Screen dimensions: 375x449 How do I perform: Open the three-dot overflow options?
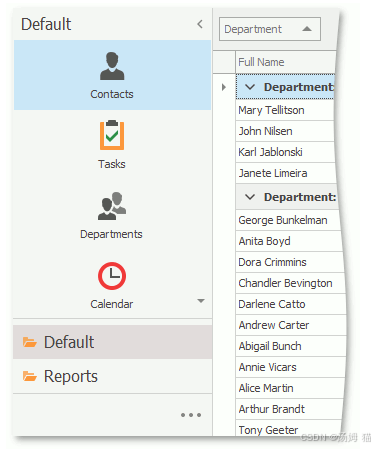pyautogui.click(x=191, y=415)
